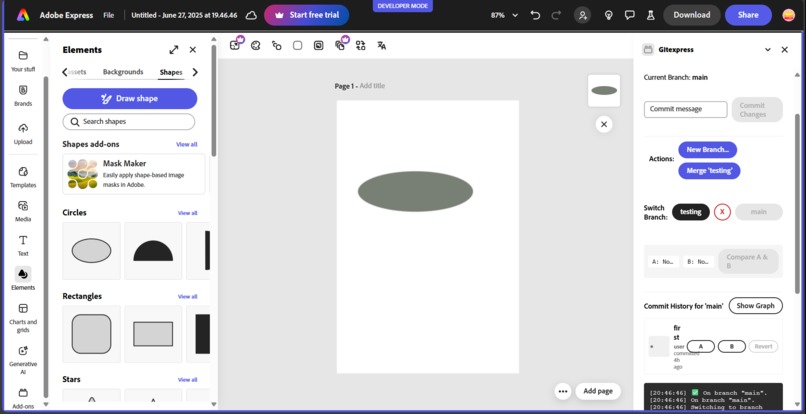The height and width of the screenshot is (414, 806).
Task: Switch to the testing branch
Action: click(691, 212)
